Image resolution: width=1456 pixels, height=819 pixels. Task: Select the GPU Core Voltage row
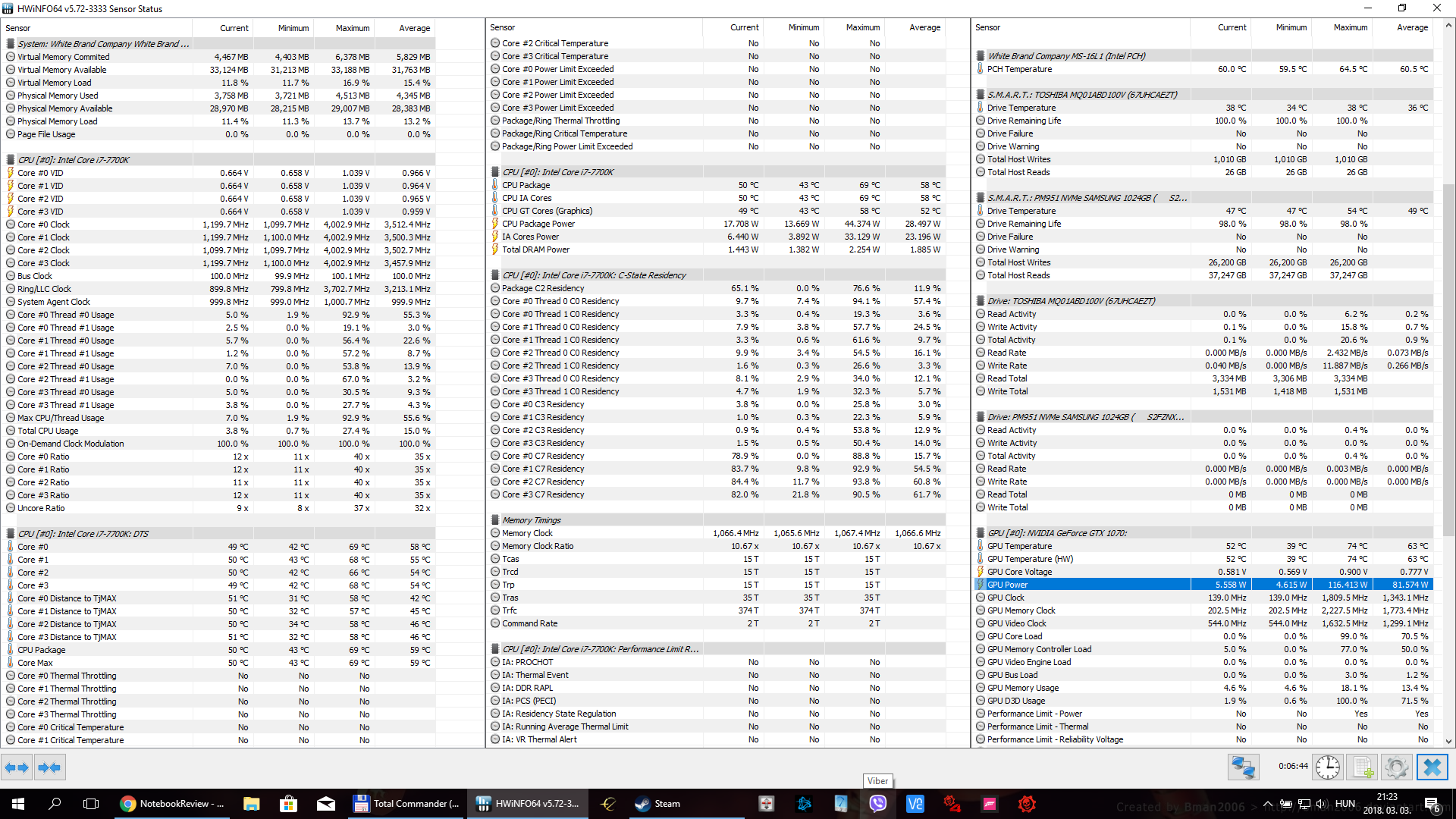click(1203, 572)
